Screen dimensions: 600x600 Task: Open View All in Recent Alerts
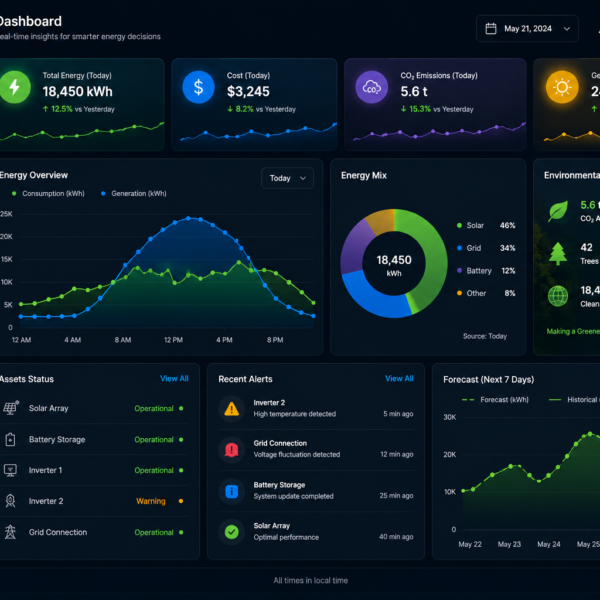399,378
